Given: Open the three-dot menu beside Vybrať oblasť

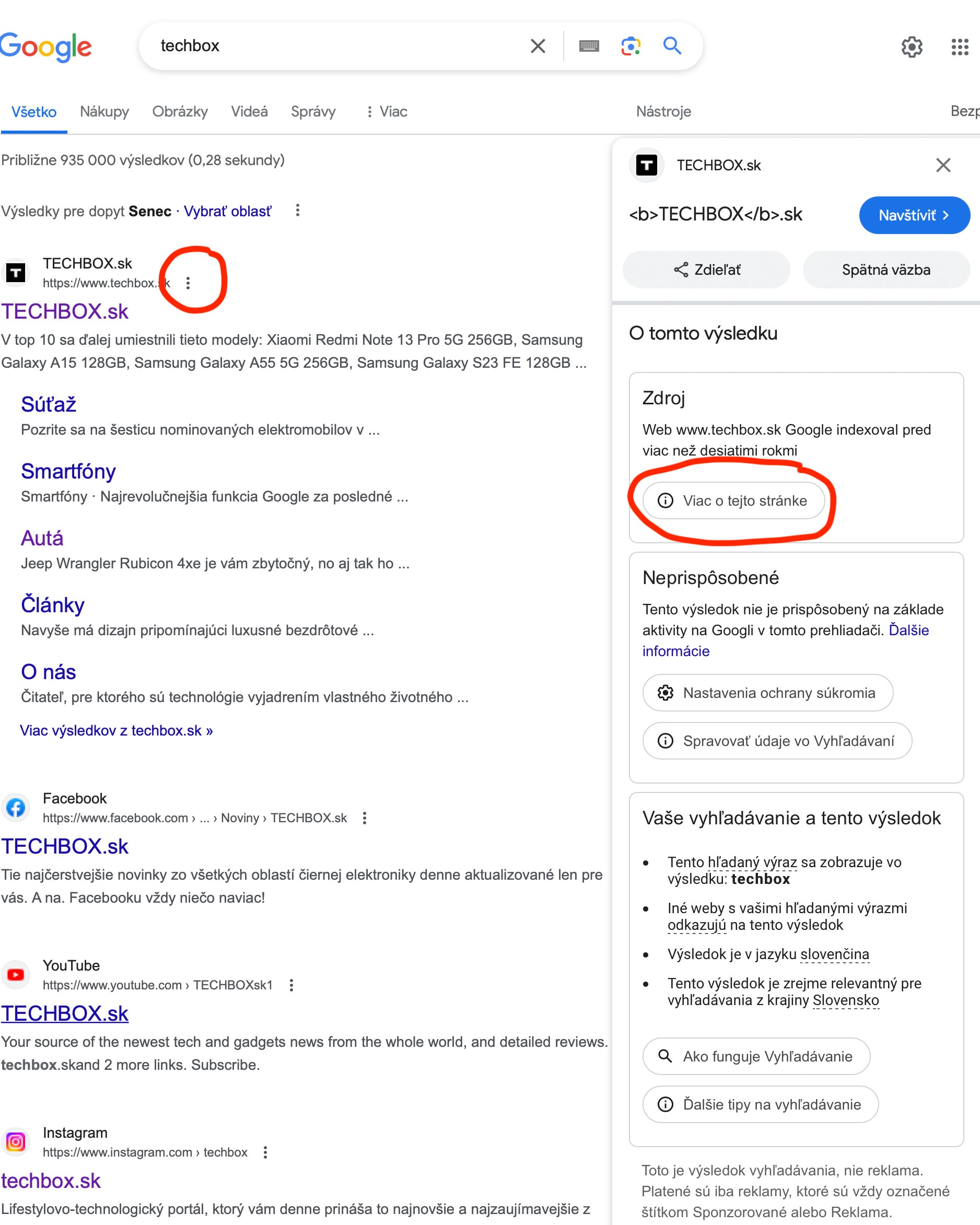Looking at the screenshot, I should click(x=298, y=210).
